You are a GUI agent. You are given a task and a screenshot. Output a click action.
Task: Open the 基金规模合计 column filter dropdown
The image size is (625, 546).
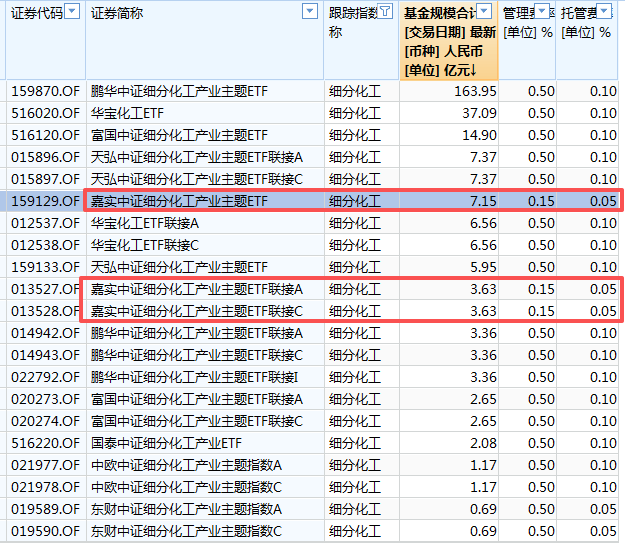point(485,12)
